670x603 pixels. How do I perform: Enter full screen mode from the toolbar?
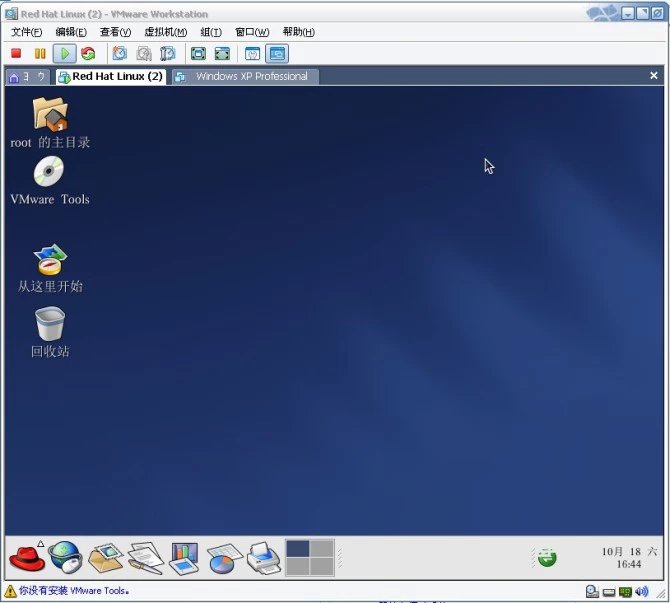[198, 53]
